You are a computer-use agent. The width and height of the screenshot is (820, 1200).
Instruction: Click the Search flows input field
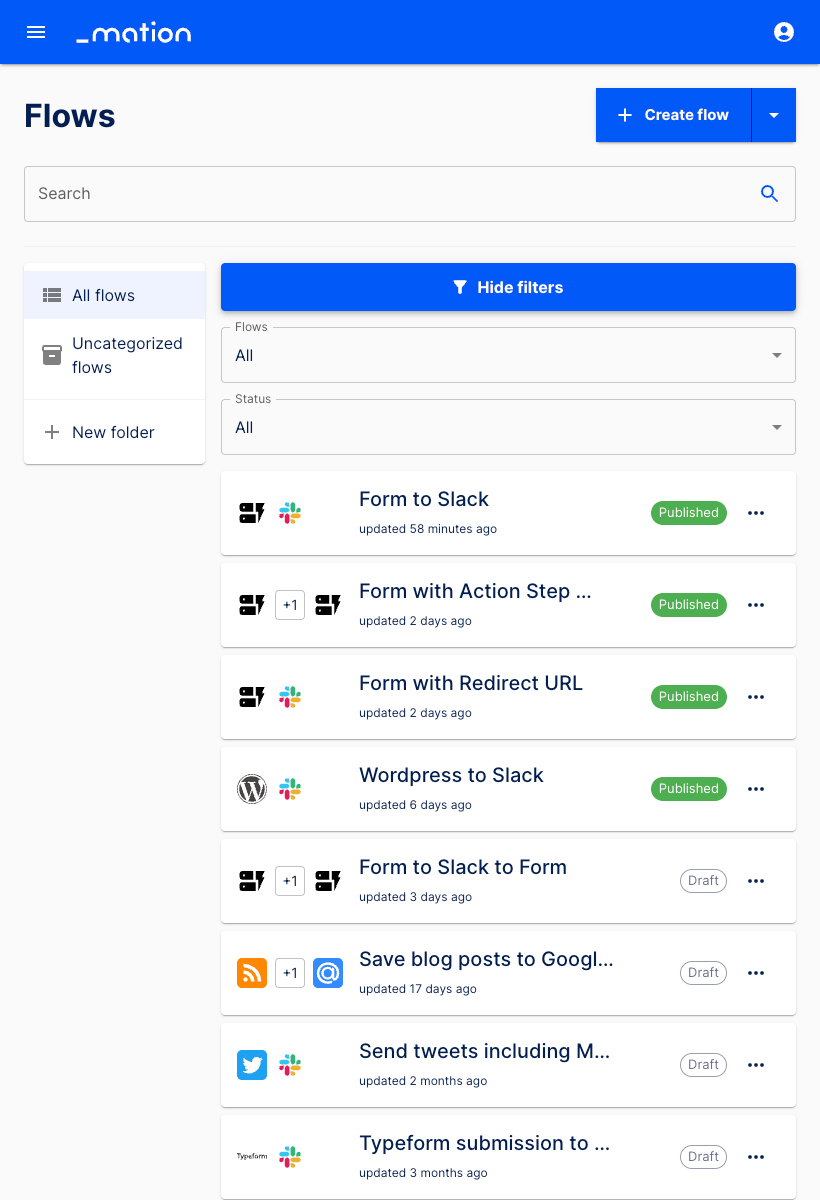[390, 194]
